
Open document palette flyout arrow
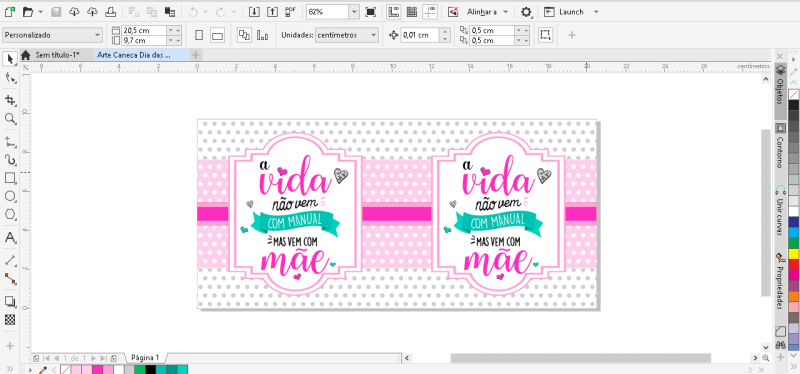[x=30, y=369]
